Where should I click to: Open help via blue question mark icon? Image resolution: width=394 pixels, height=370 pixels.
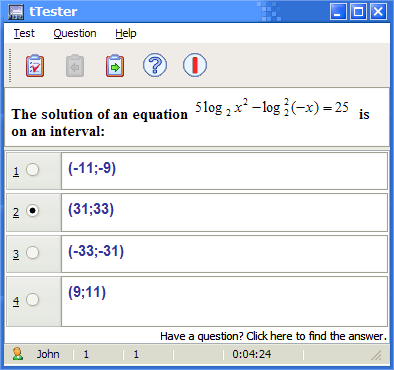coord(155,65)
